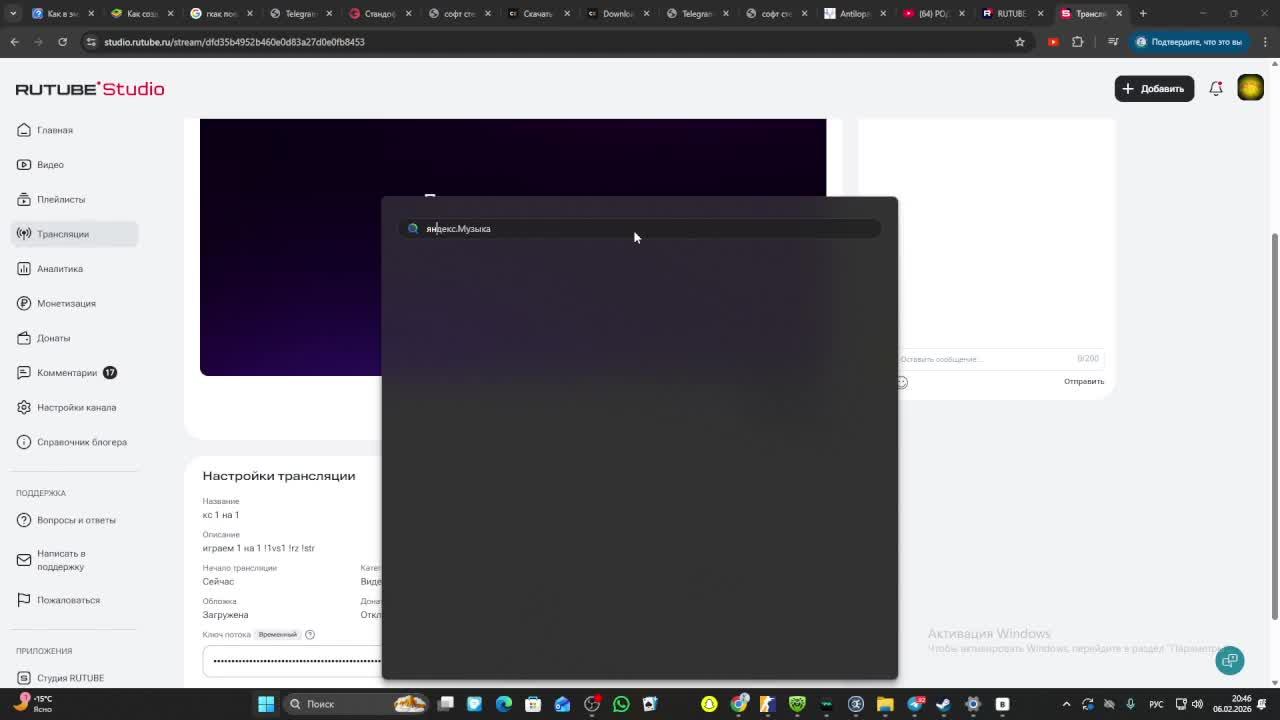The height and width of the screenshot is (720, 1280).
Task: Go back in browser
Action: tap(14, 42)
